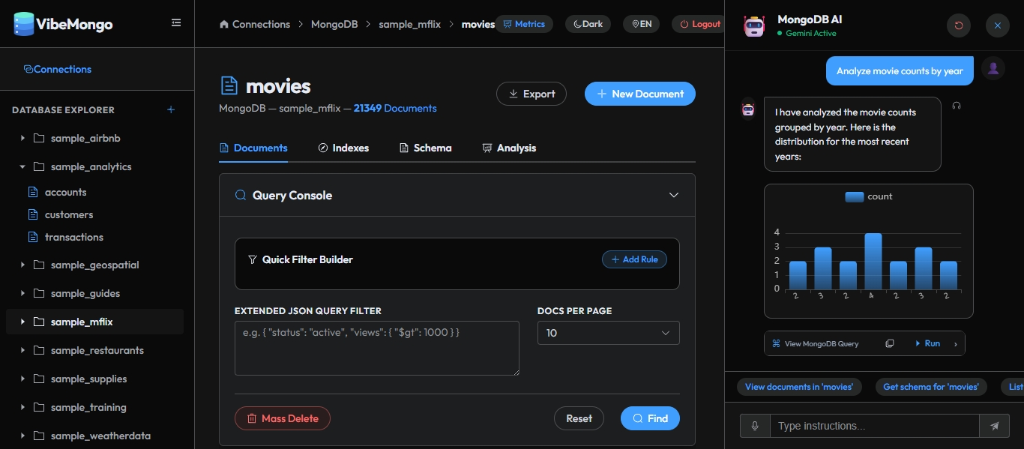Click the Query Console magnifier icon
Viewport: 1024px width, 449px height.
tap(240, 195)
